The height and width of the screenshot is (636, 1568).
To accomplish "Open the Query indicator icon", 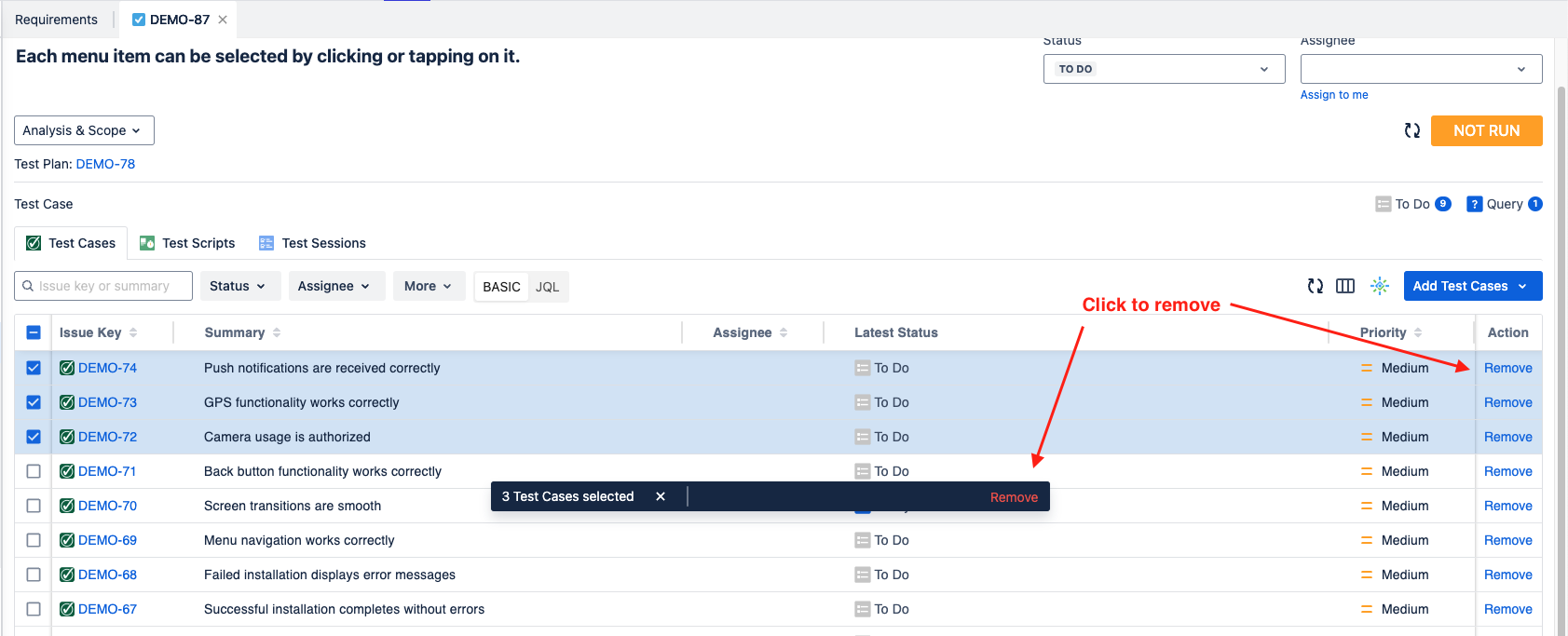I will point(1474,204).
